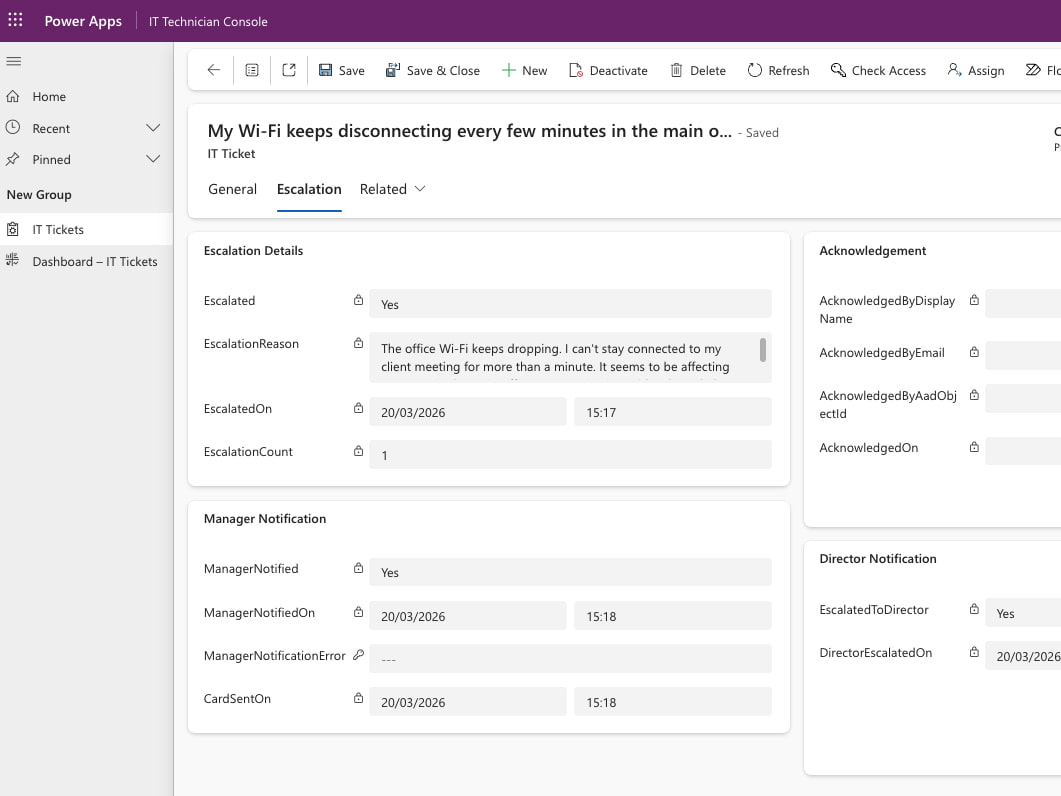Switch to the General tab
The image size is (1061, 796).
(232, 189)
